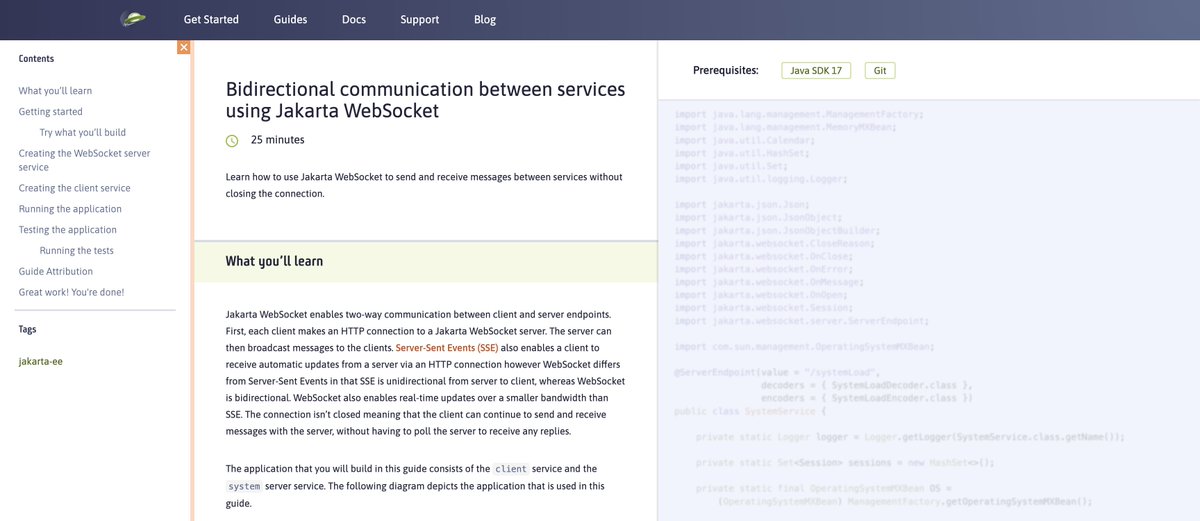Go to Great work! You're done!
The image size is (1200, 521).
pyautogui.click(x=72, y=293)
